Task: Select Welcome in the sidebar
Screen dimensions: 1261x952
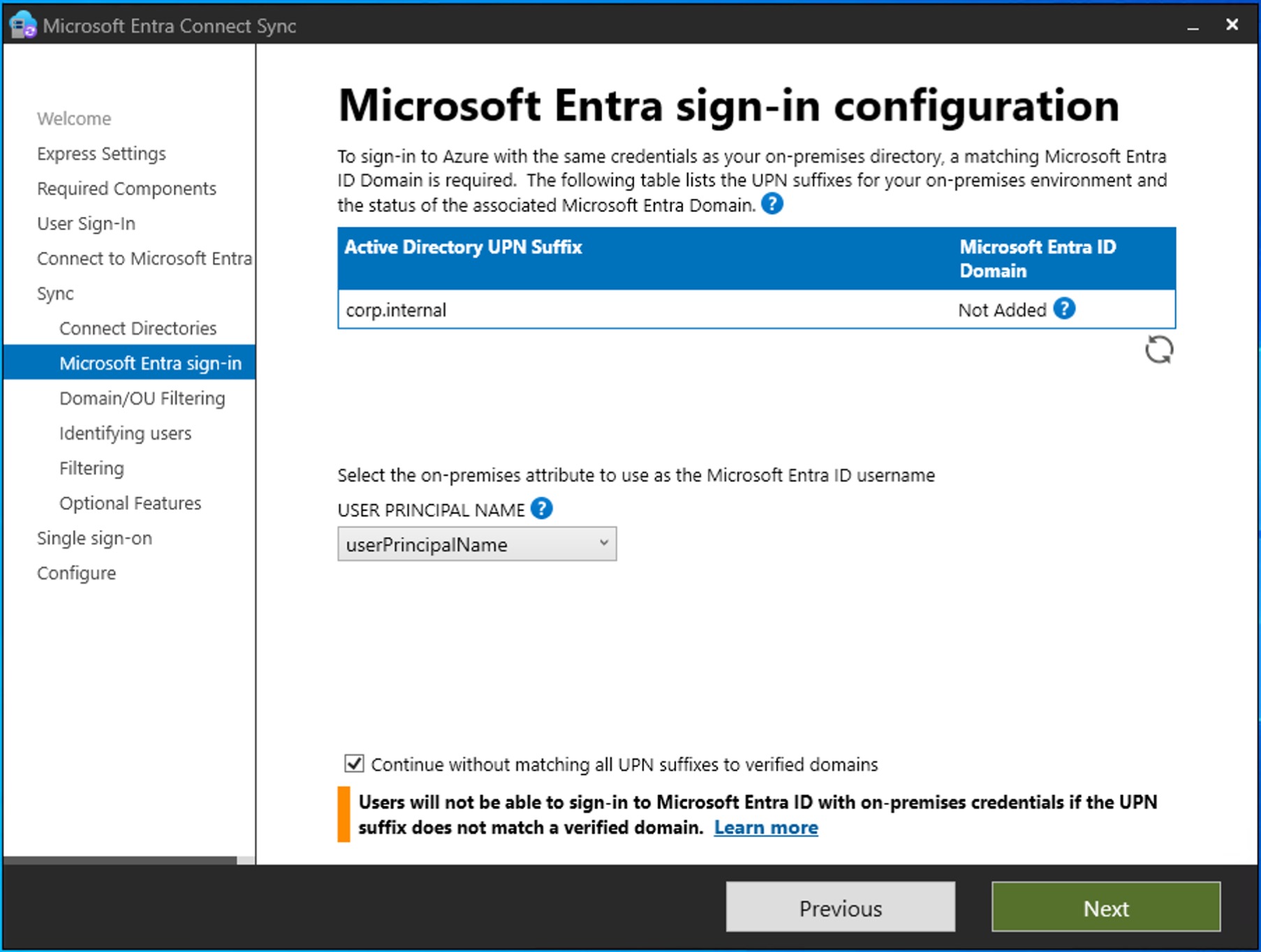Action: (x=73, y=118)
